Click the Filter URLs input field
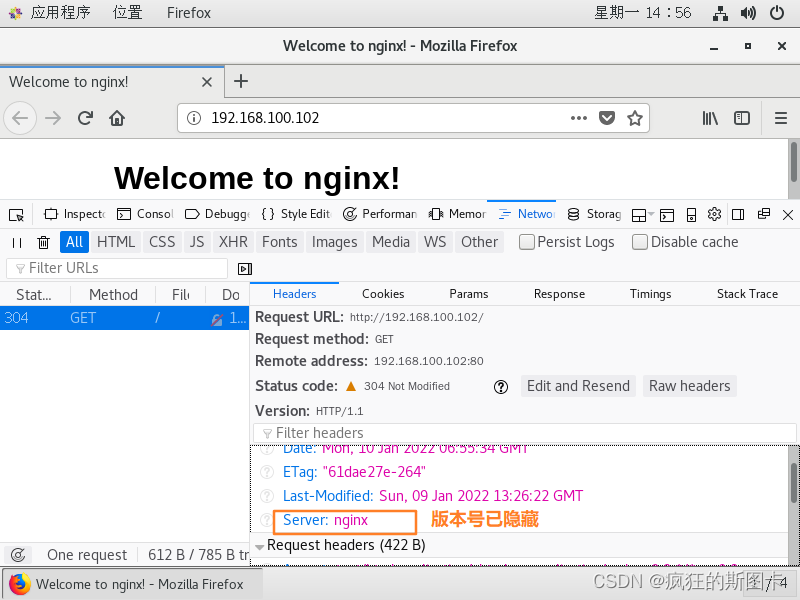The height and width of the screenshot is (600, 800). (117, 268)
